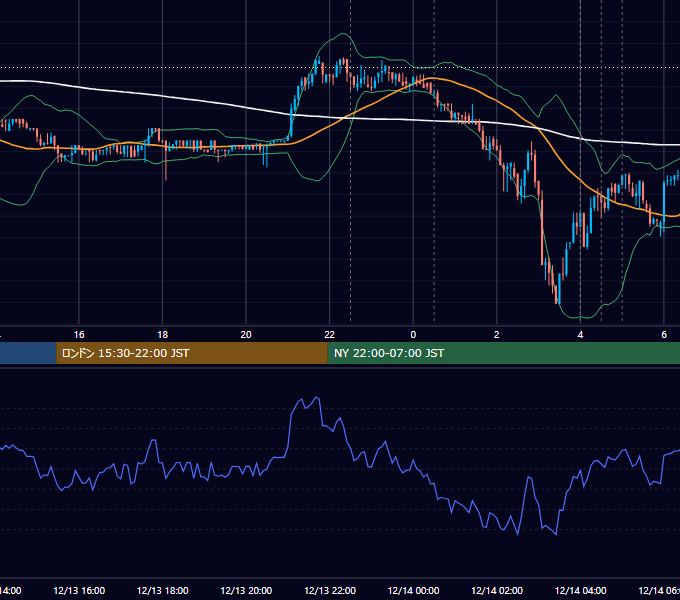Image resolution: width=680 pixels, height=600 pixels.
Task: Click the 12/14 00:00 date label
Action: click(413, 590)
